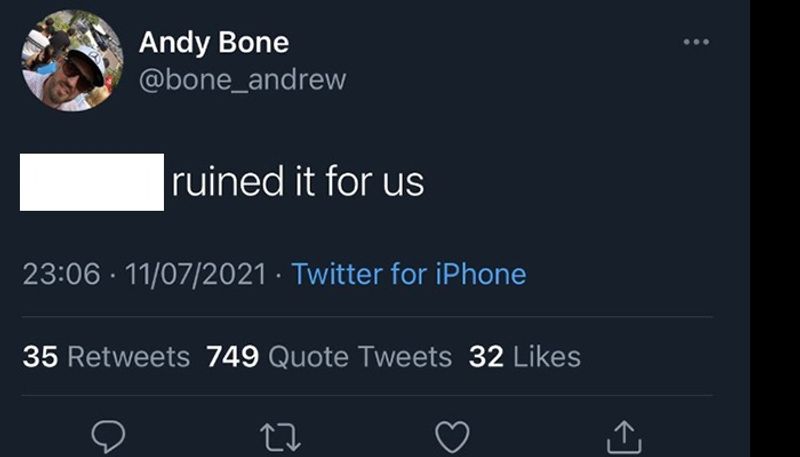Click the black strip along the right edge
The width and height of the screenshot is (800, 457).
click(775, 228)
